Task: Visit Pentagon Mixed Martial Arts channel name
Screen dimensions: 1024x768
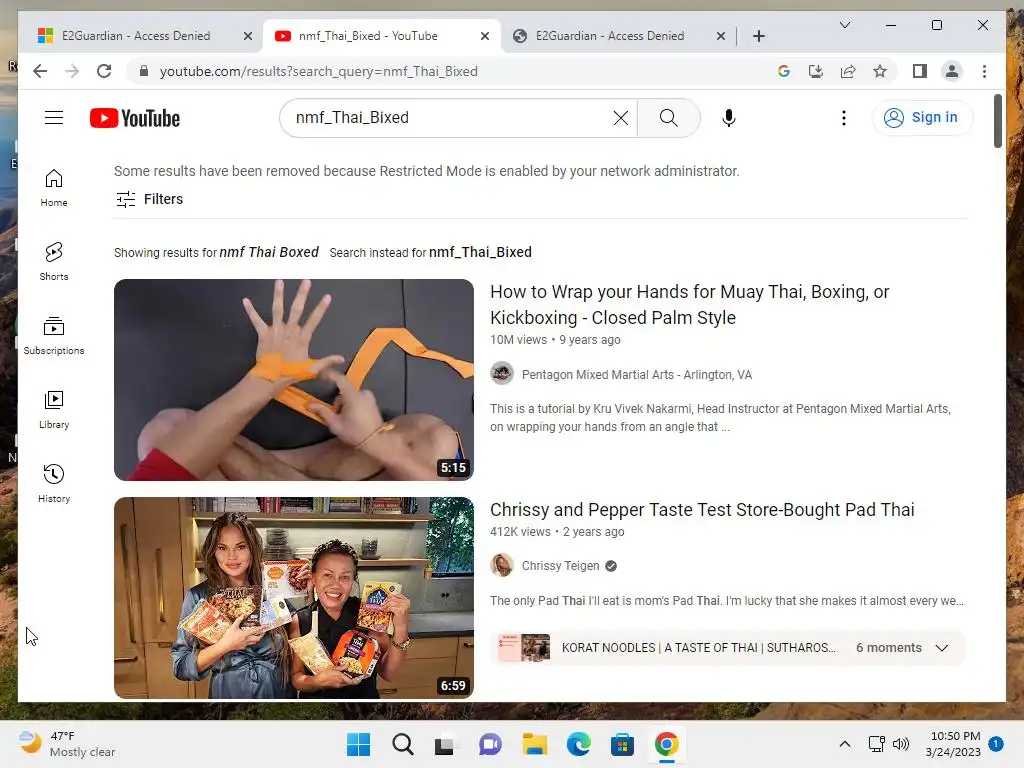Action: pyautogui.click(x=637, y=375)
